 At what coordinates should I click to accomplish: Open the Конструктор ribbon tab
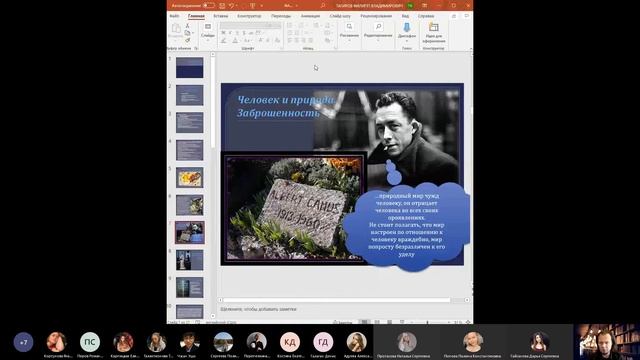coord(249,16)
